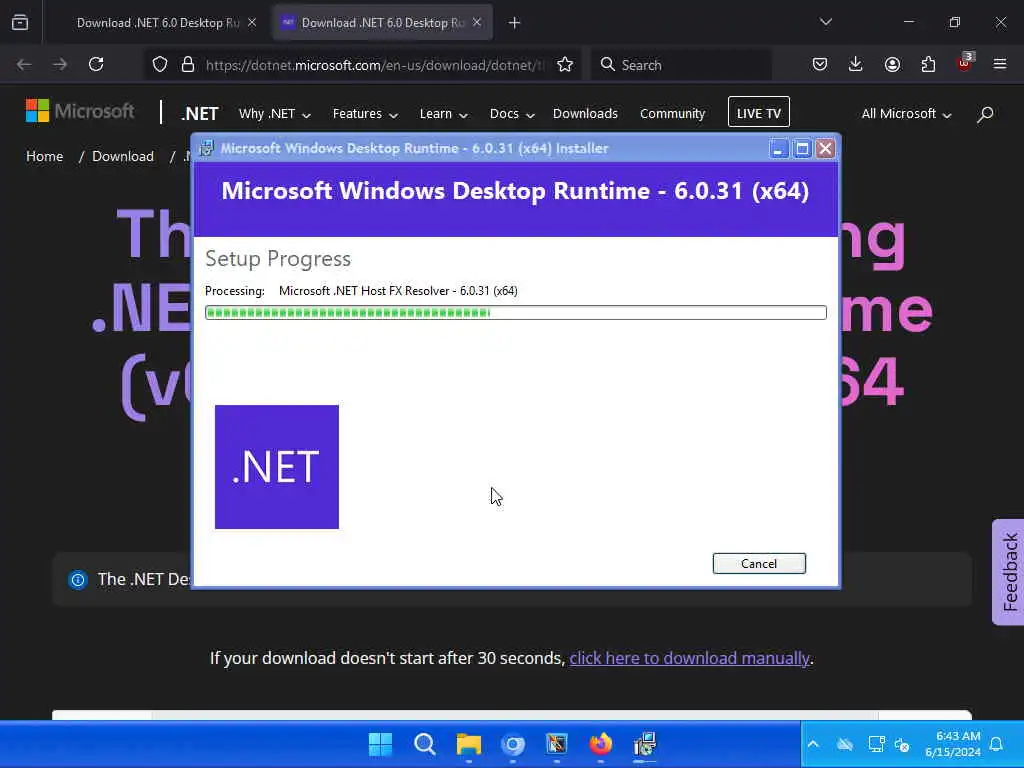Viewport: 1024px width, 768px height.
Task: Maximize the installer window
Action: tap(802, 149)
